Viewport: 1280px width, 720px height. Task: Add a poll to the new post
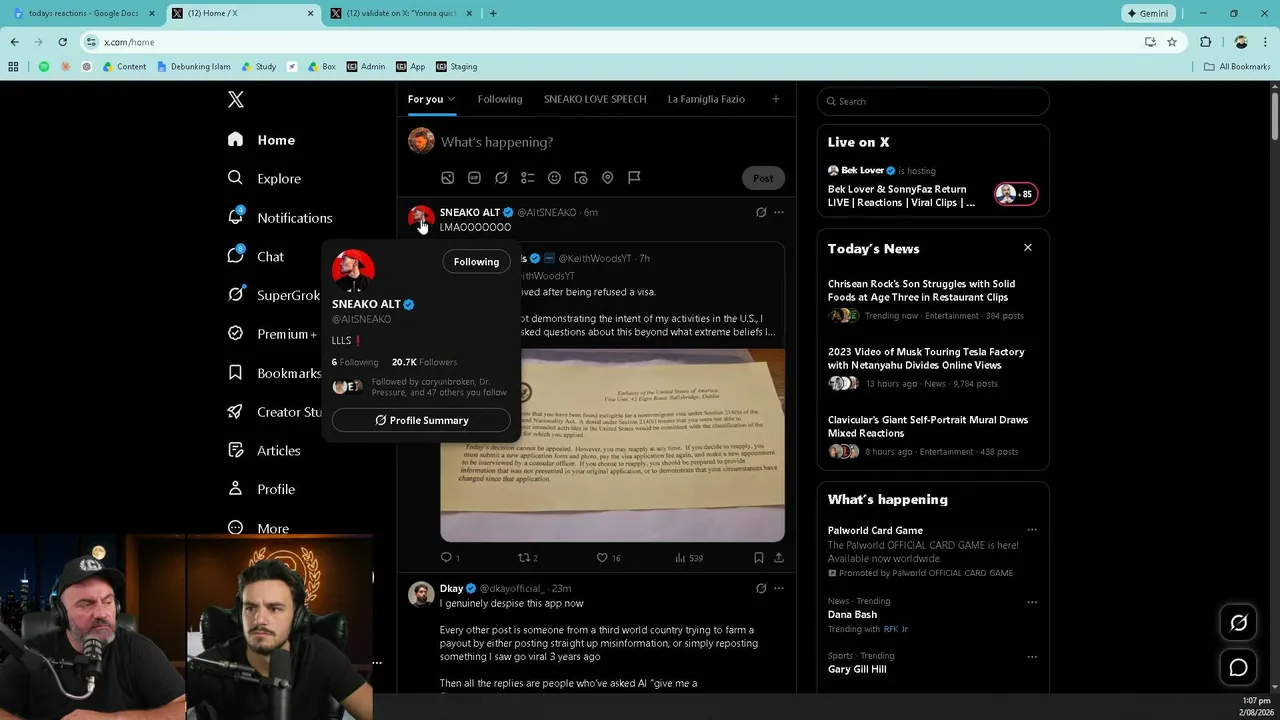pyautogui.click(x=528, y=178)
